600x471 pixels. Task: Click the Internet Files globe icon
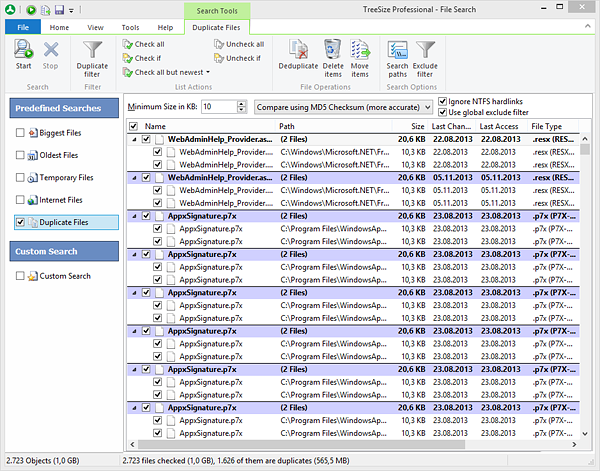(33, 200)
